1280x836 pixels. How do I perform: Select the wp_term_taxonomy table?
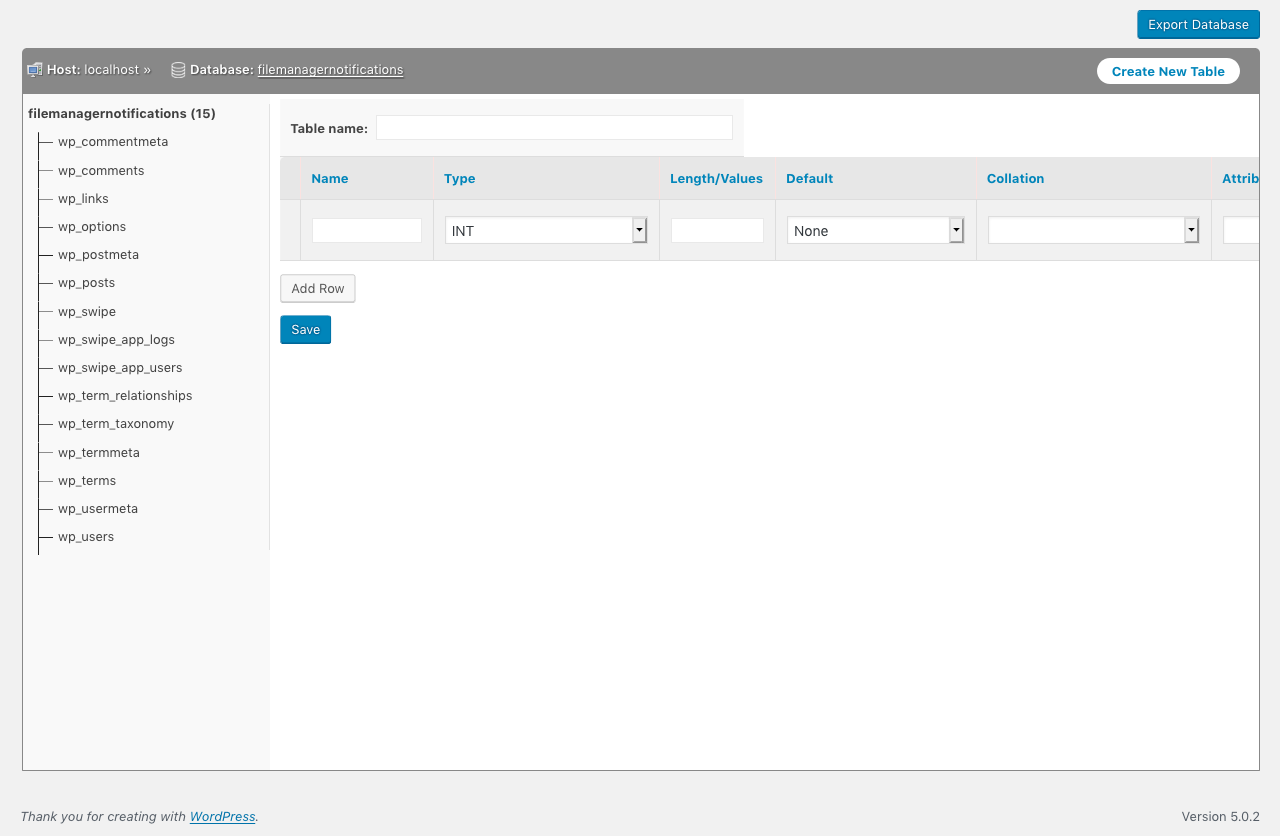pyautogui.click(x=116, y=423)
